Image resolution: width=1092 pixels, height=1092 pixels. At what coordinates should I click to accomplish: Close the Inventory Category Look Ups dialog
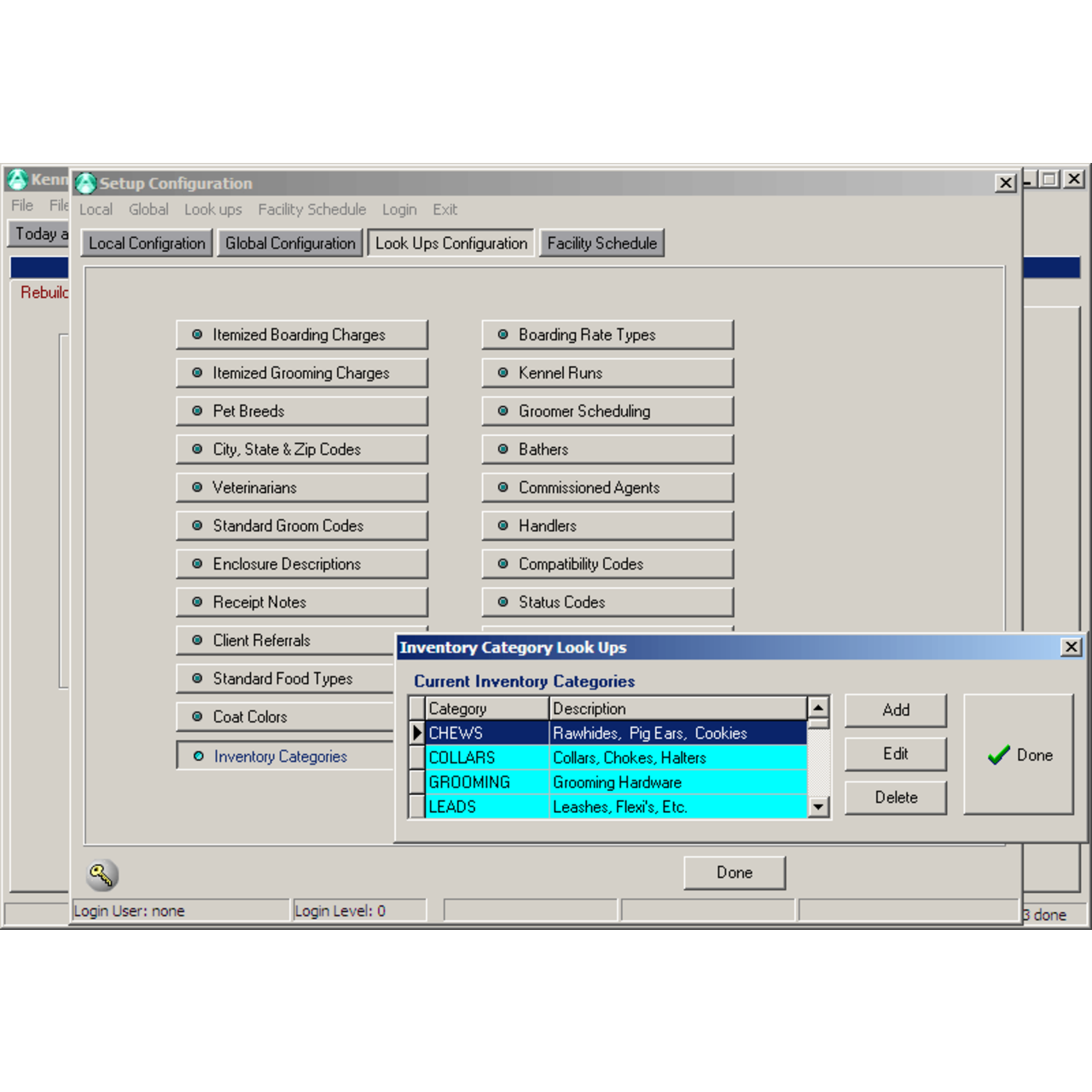[1072, 648]
